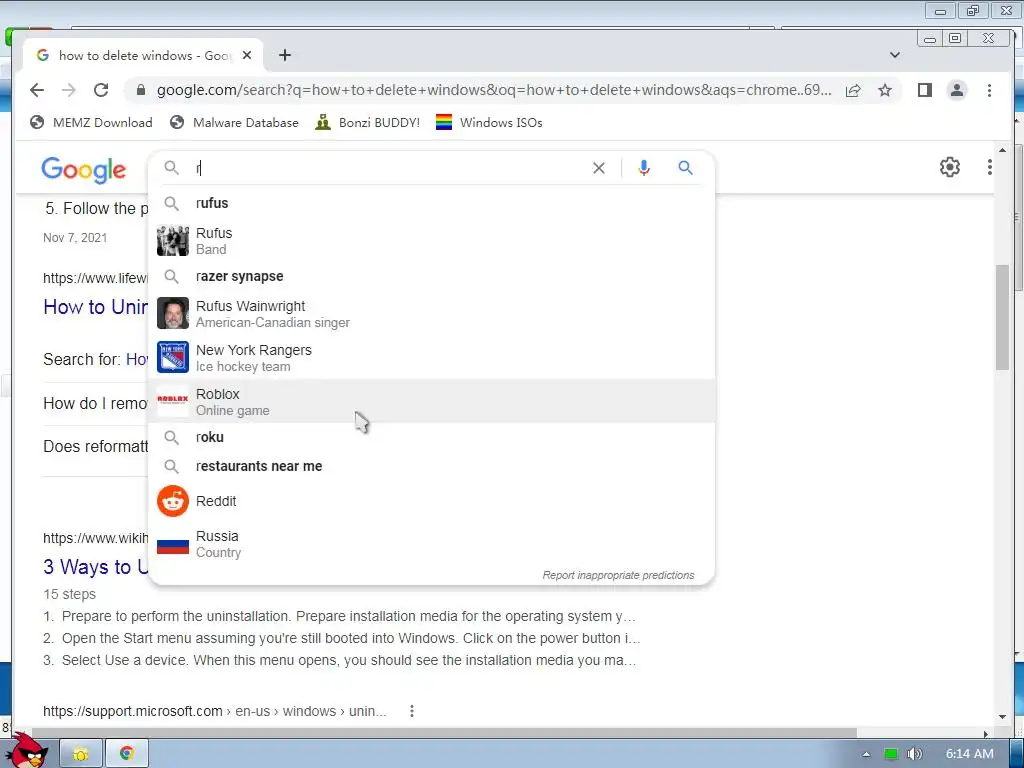Click the Angry Birds start button
This screenshot has width=1024, height=768.
point(27,751)
